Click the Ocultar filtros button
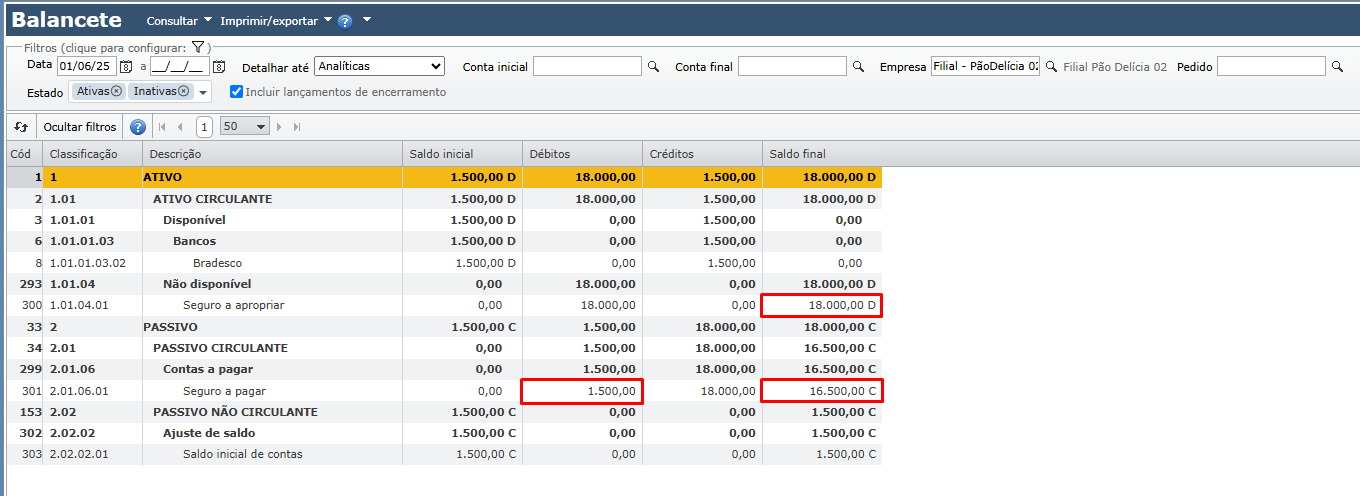Screen dimensions: 1360x496 point(80,127)
